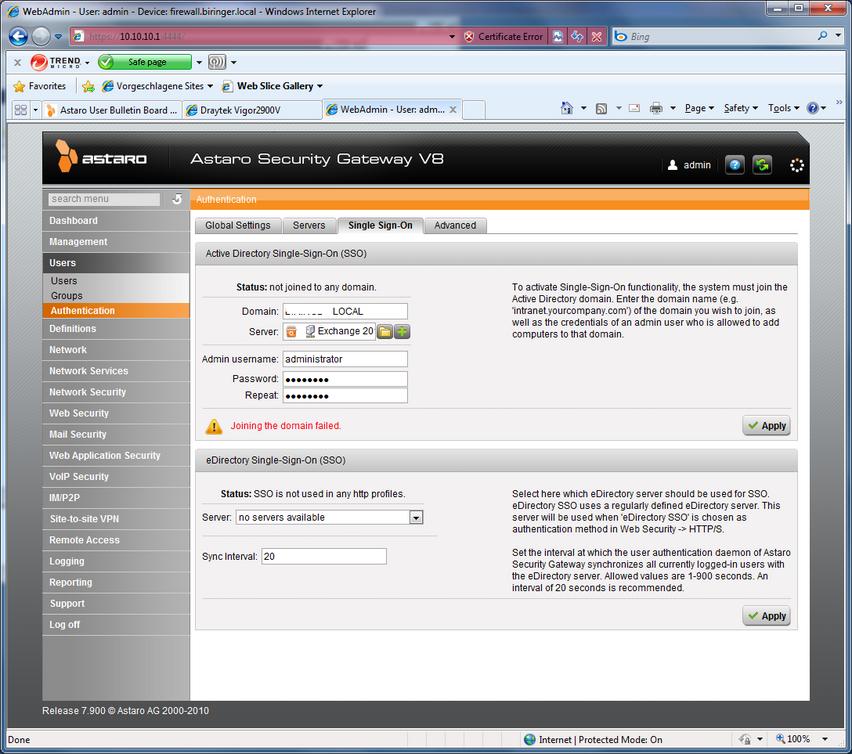The height and width of the screenshot is (754, 852).
Task: Click the green Safe page rating button
Action: pos(145,62)
